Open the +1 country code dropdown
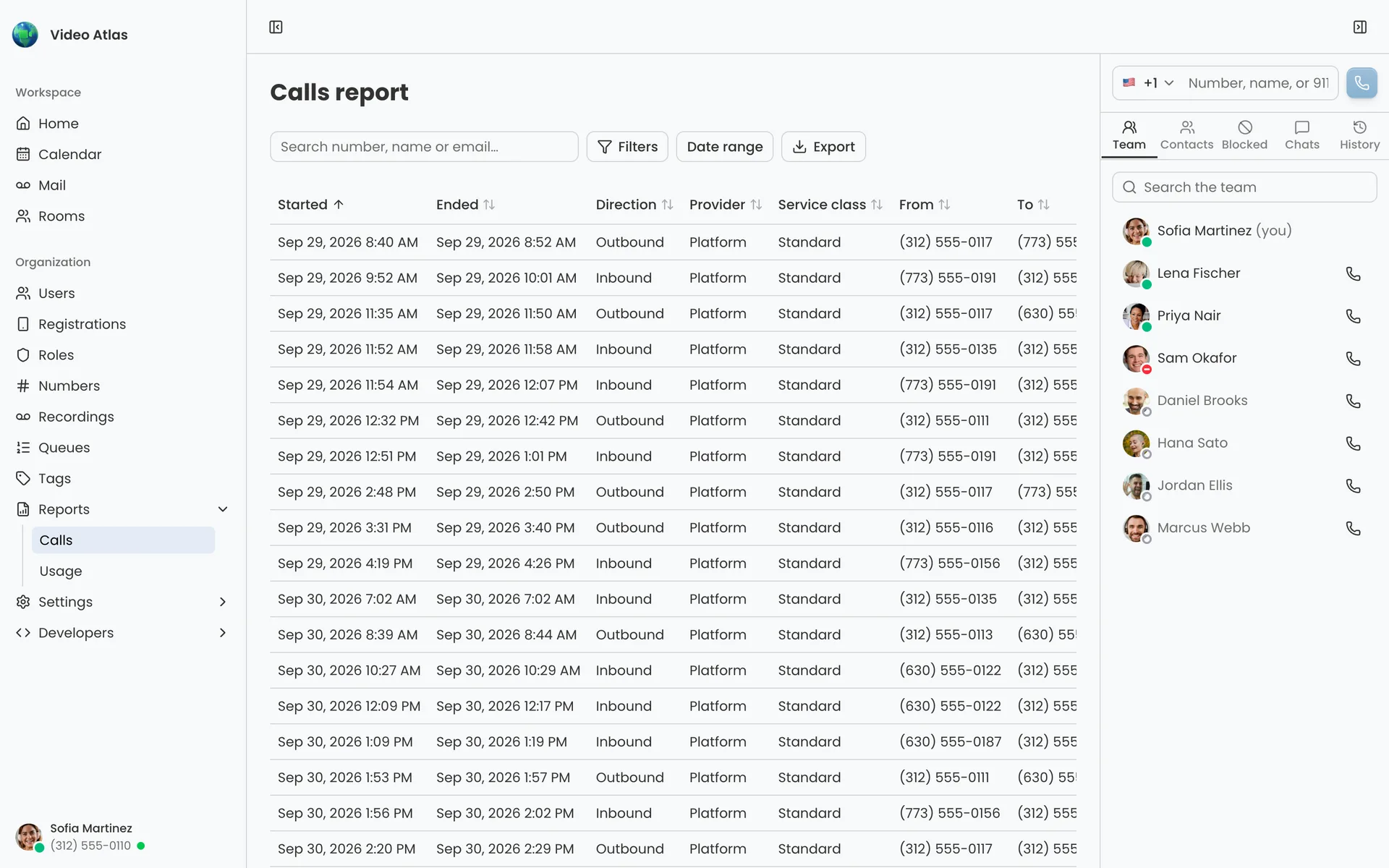This screenshot has height=868, width=1389. (1148, 83)
